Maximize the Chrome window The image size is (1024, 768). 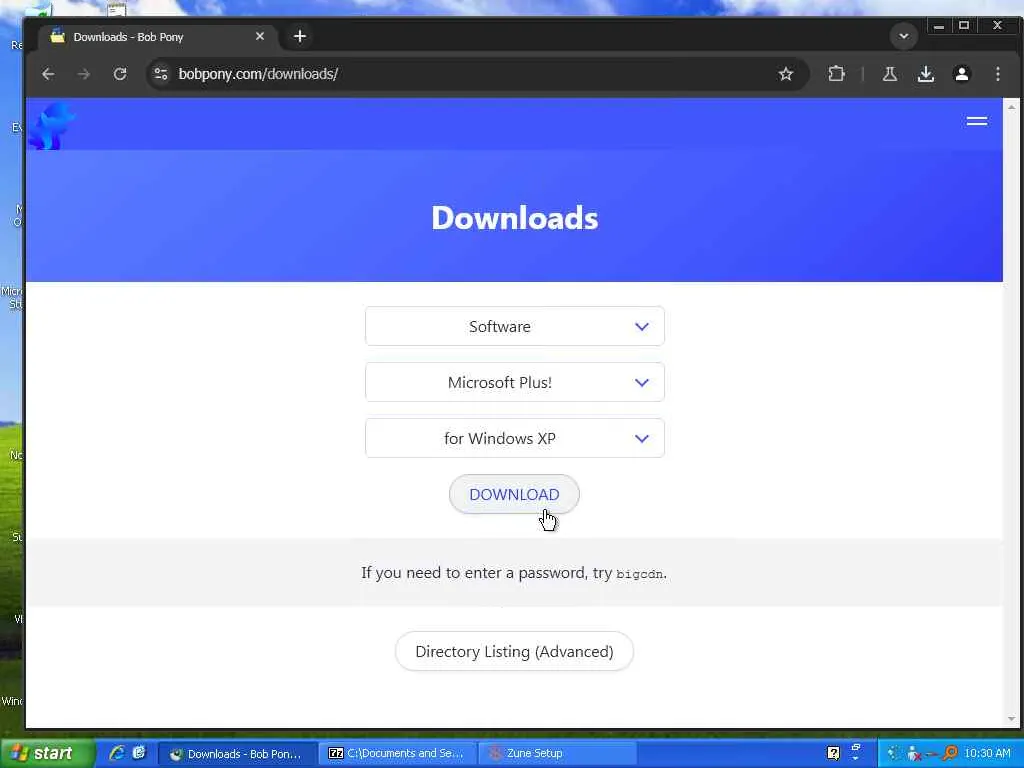tap(964, 26)
